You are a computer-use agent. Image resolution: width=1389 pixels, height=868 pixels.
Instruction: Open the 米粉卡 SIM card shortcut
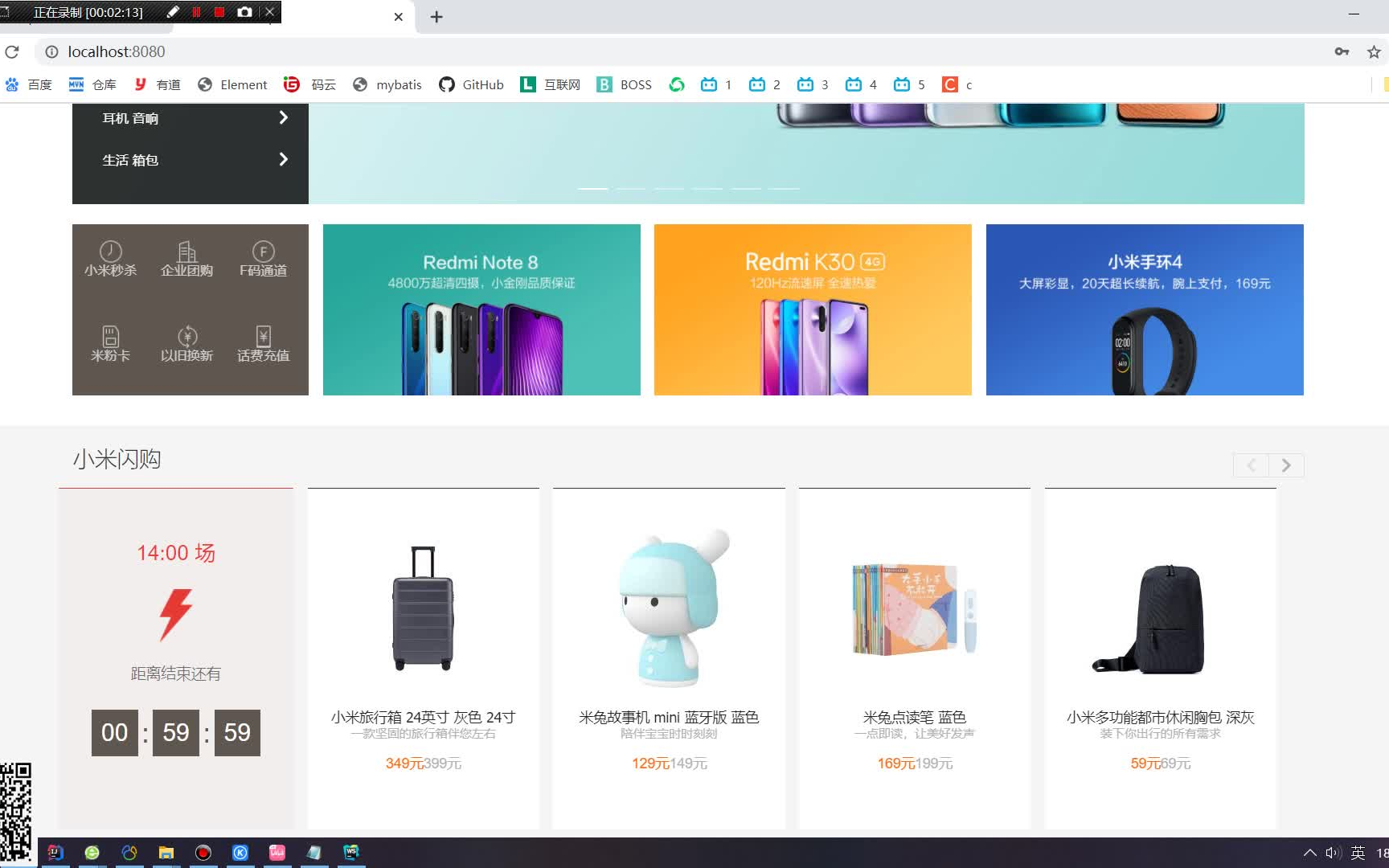tap(111, 344)
